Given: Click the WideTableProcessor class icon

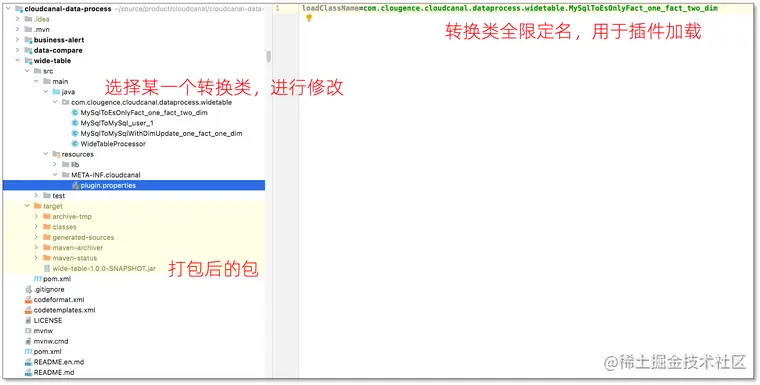Looking at the screenshot, I should (x=75, y=144).
